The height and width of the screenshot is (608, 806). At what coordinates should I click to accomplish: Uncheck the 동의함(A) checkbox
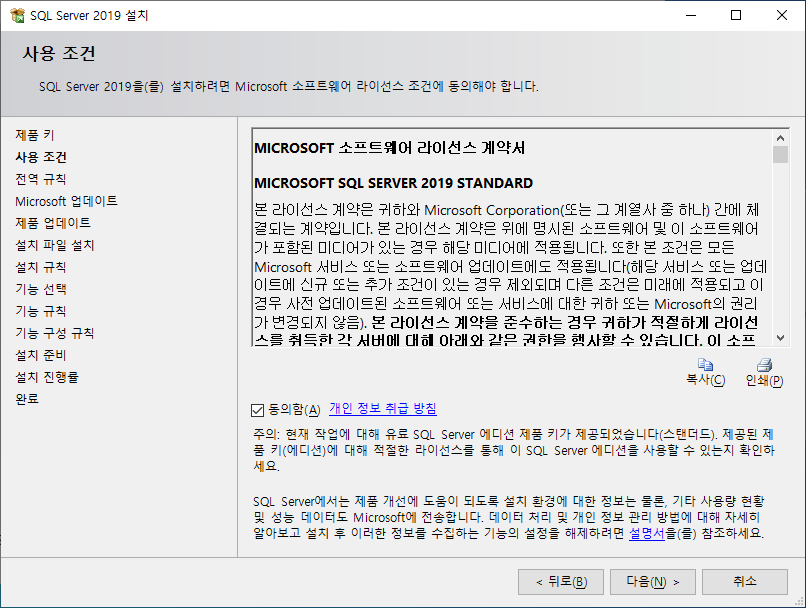(258, 410)
